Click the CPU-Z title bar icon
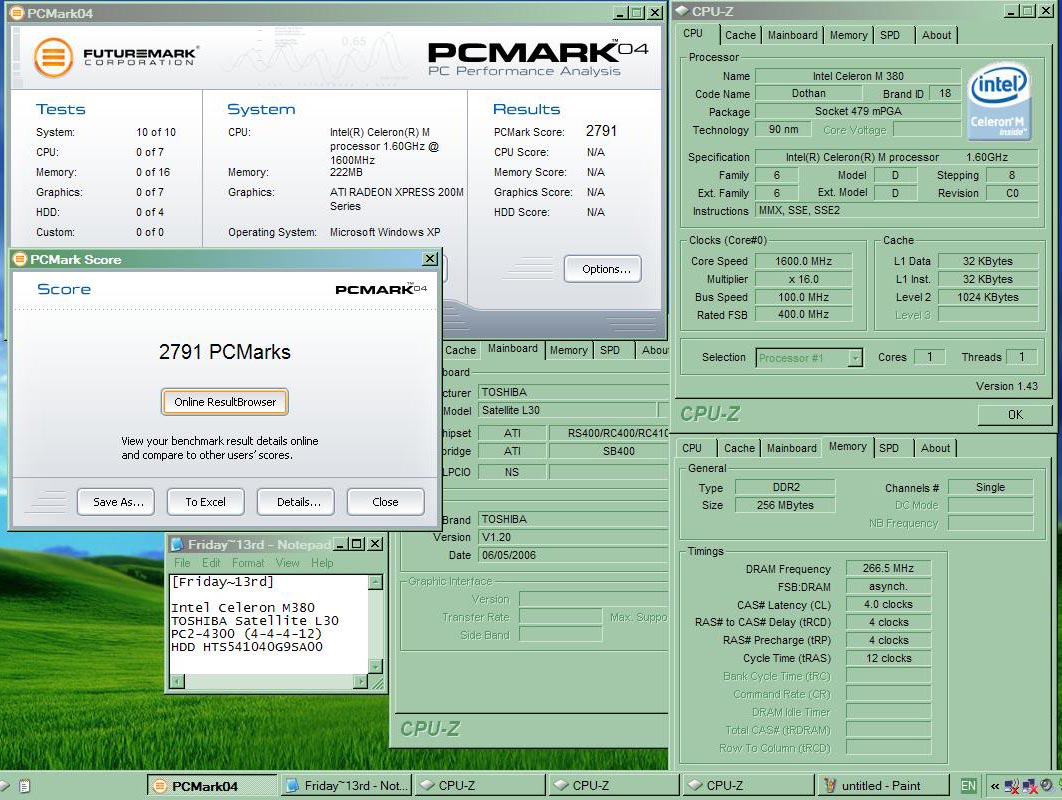 coord(682,11)
